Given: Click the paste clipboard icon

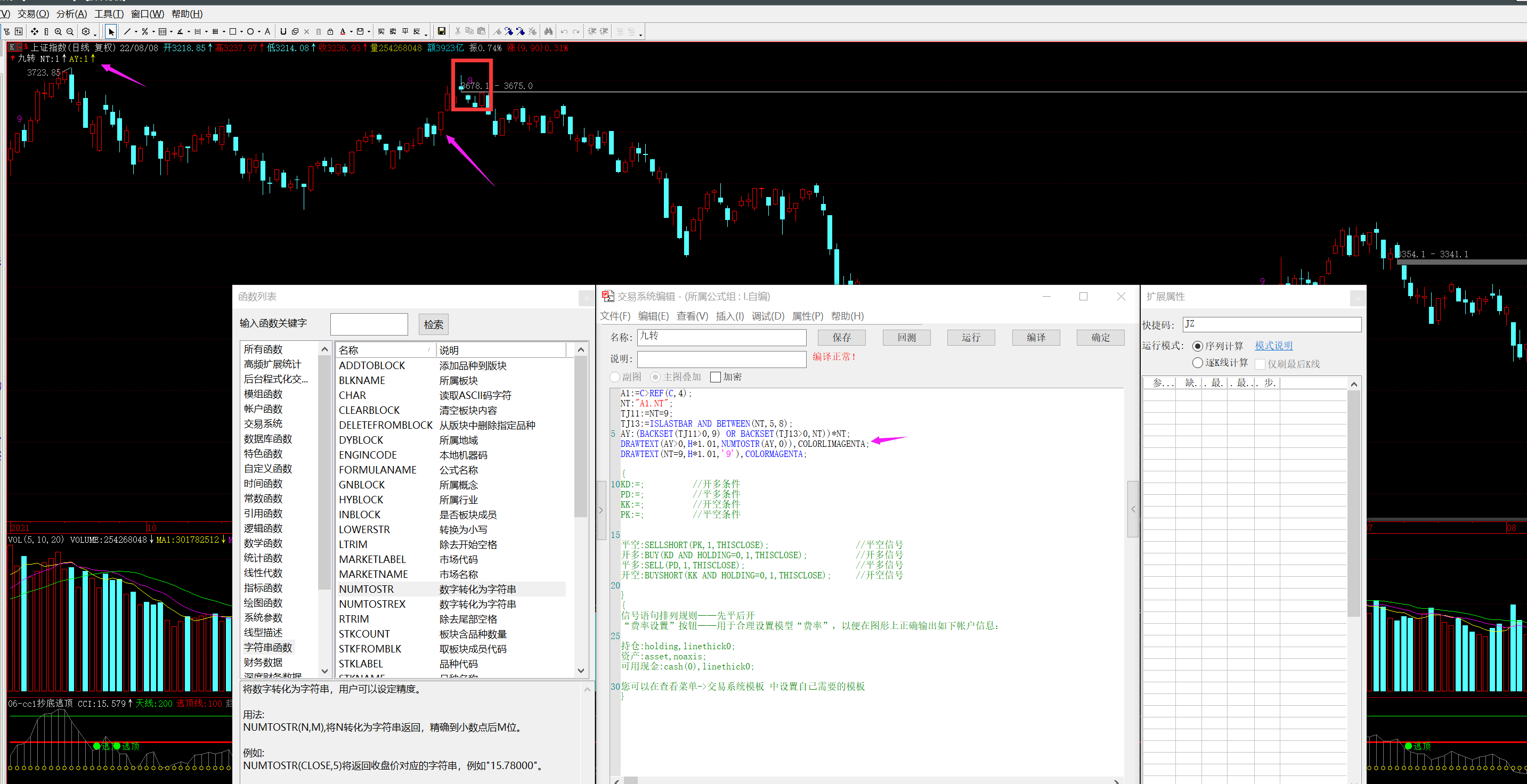Looking at the screenshot, I should pos(481,31).
